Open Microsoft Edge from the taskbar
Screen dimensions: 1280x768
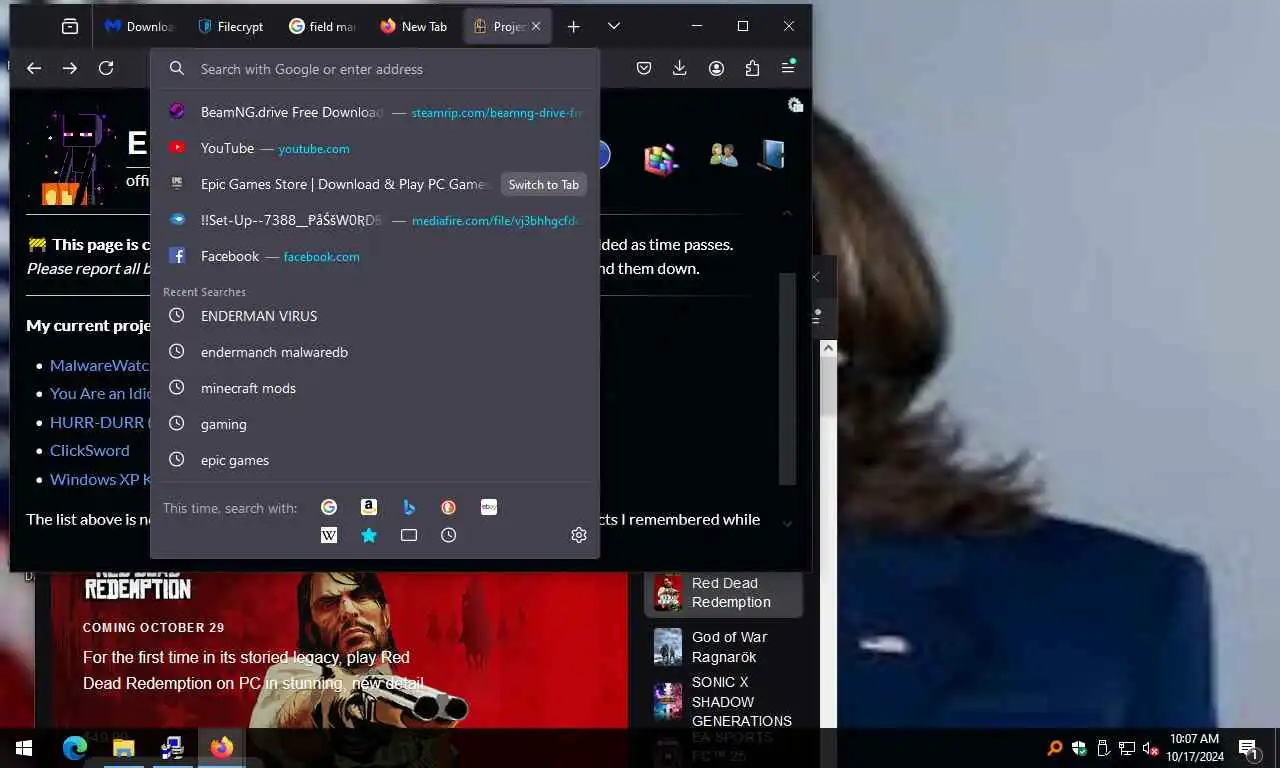click(x=75, y=747)
